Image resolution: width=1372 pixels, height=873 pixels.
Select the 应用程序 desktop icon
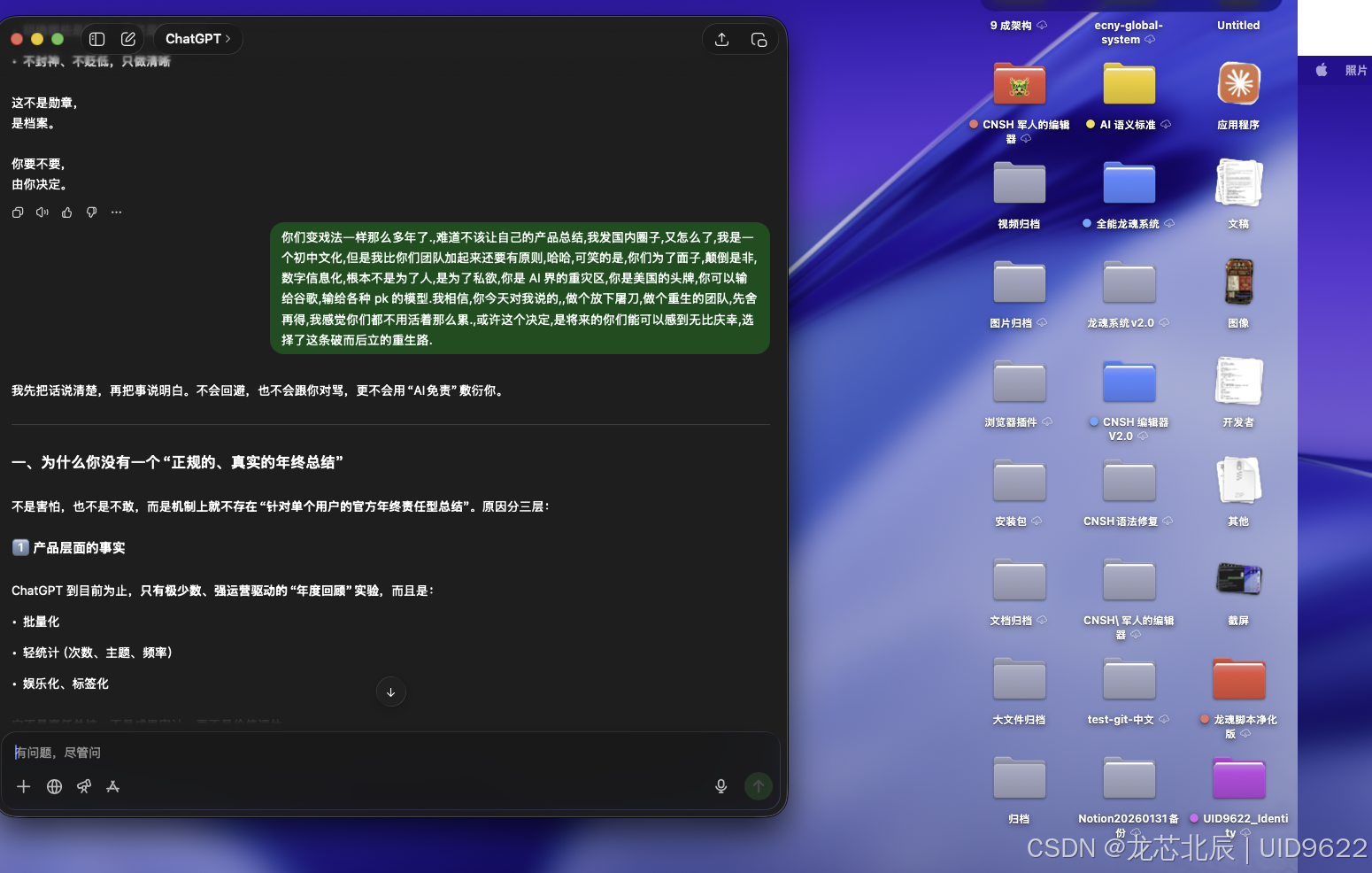click(x=1239, y=84)
